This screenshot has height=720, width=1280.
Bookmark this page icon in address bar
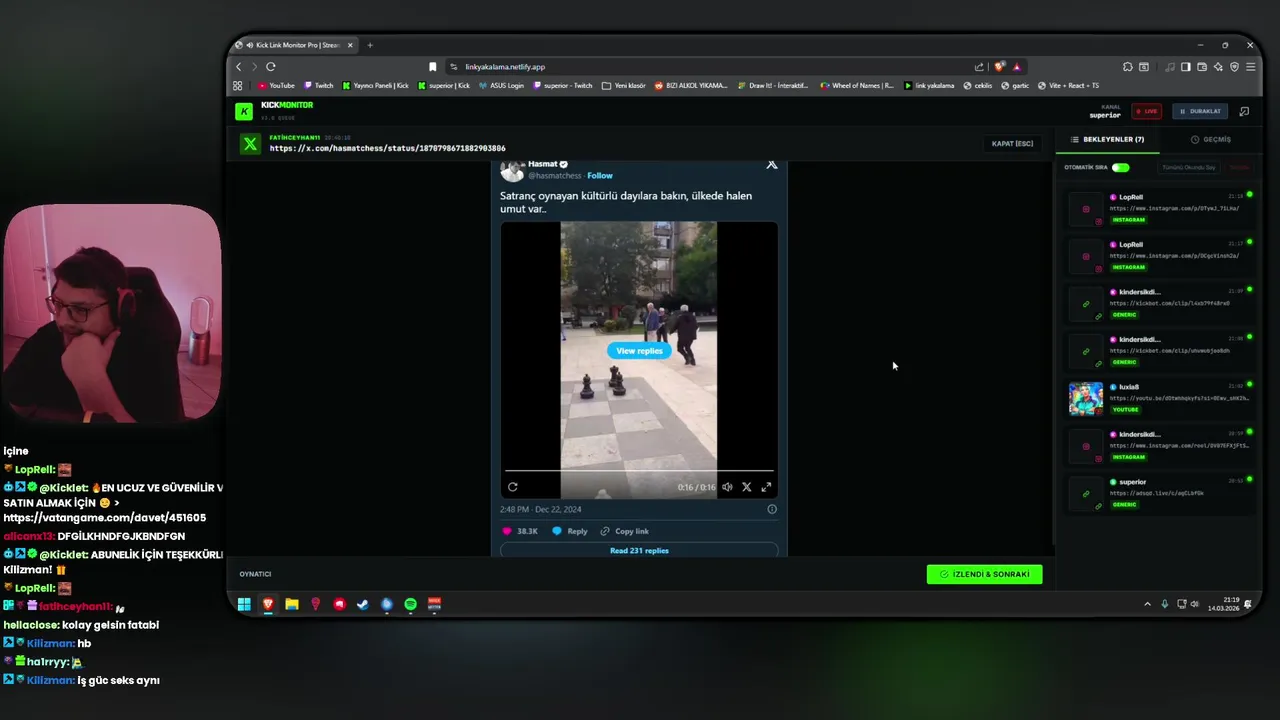coord(432,67)
